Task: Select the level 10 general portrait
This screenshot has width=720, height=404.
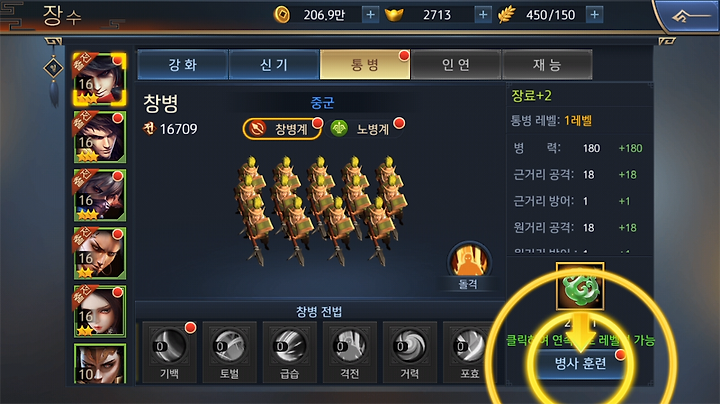Action: coord(100,364)
